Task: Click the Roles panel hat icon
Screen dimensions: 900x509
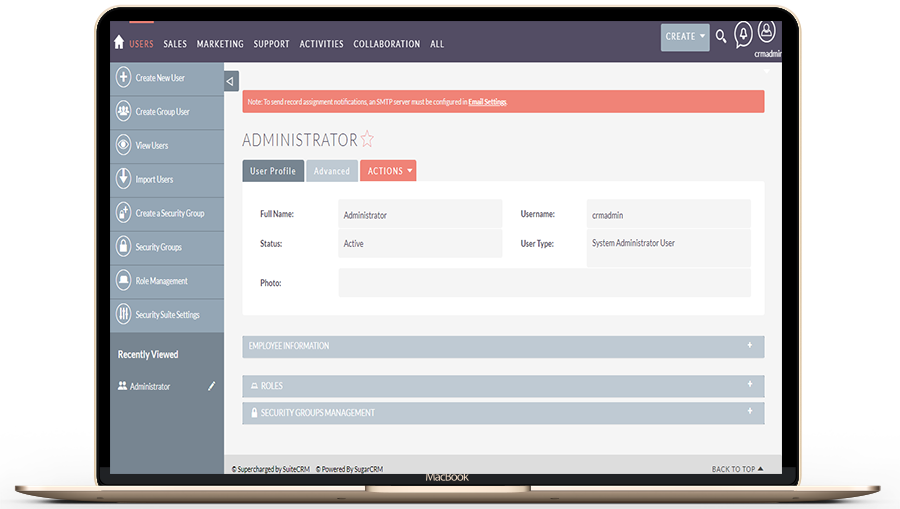Action: click(254, 386)
